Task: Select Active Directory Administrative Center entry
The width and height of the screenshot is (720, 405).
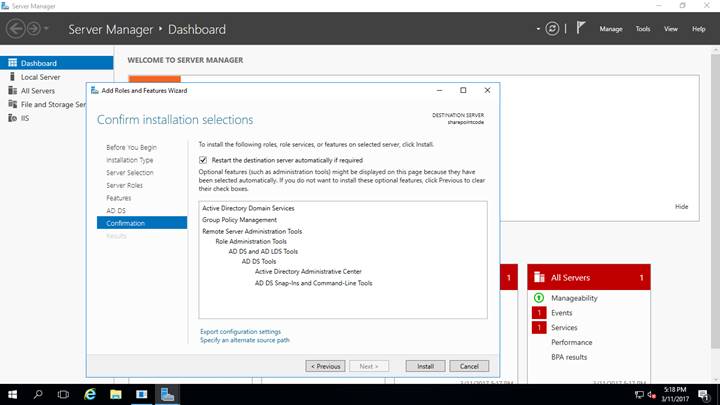Action: [x=308, y=271]
